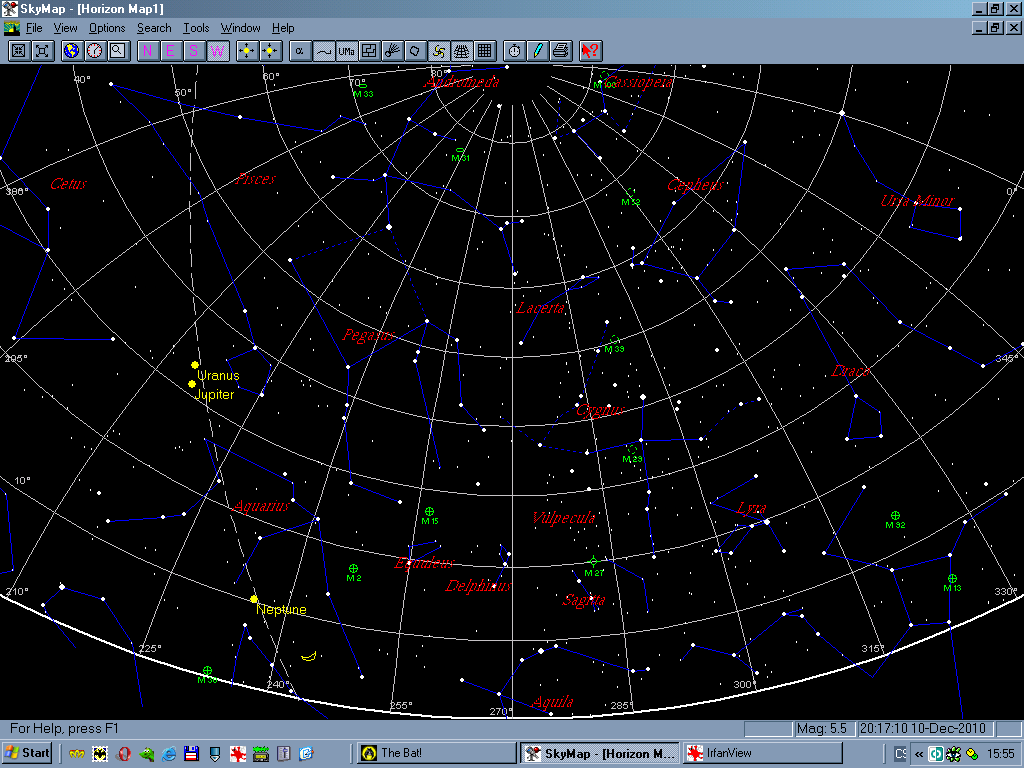Click the zoom-out full view toolbar icon
Screen dimensions: 1024x768
coord(42,51)
